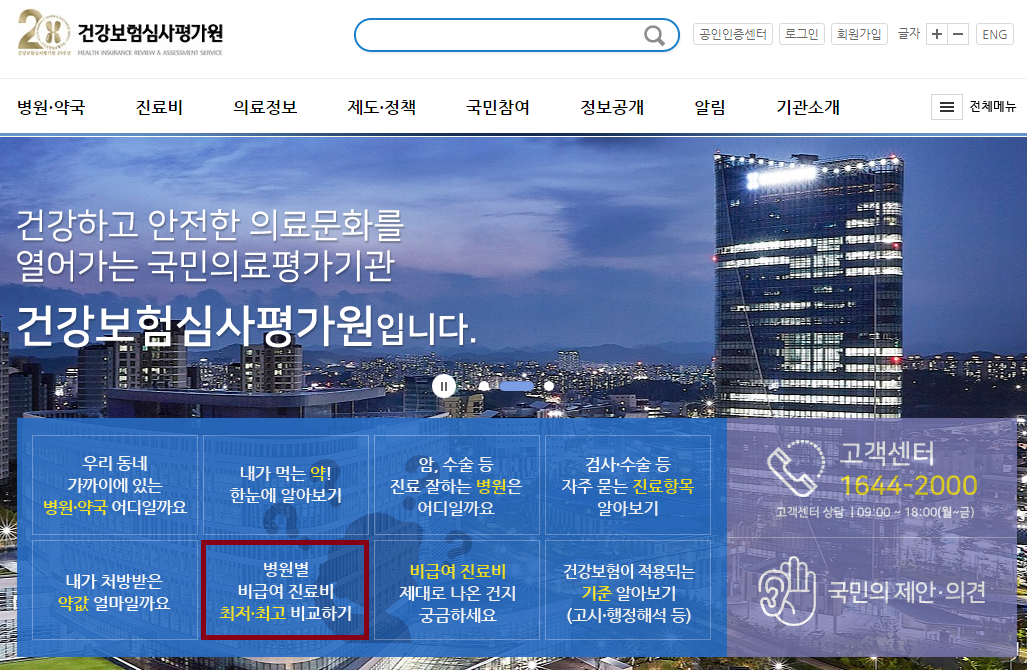Screen dimensions: 1027x670
Task: Click the ear and hand 국민의 제안 icon
Action: pyautogui.click(x=787, y=591)
